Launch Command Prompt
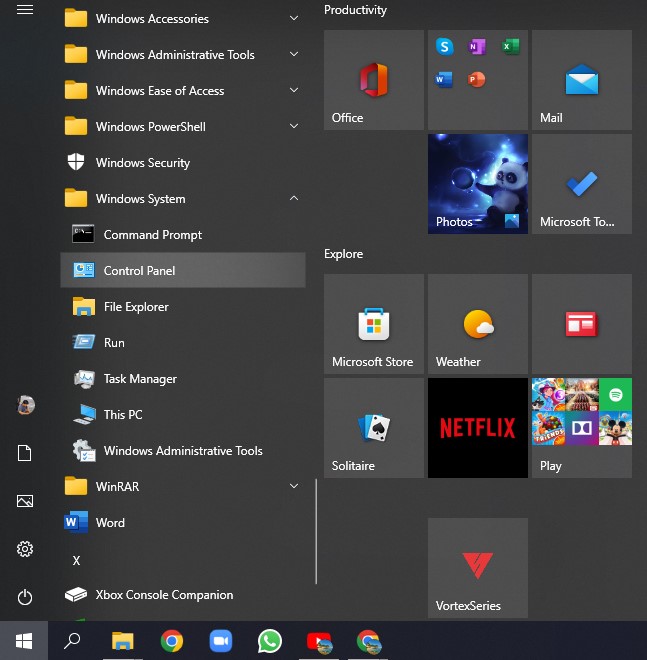The height and width of the screenshot is (660, 647). (x=183, y=234)
